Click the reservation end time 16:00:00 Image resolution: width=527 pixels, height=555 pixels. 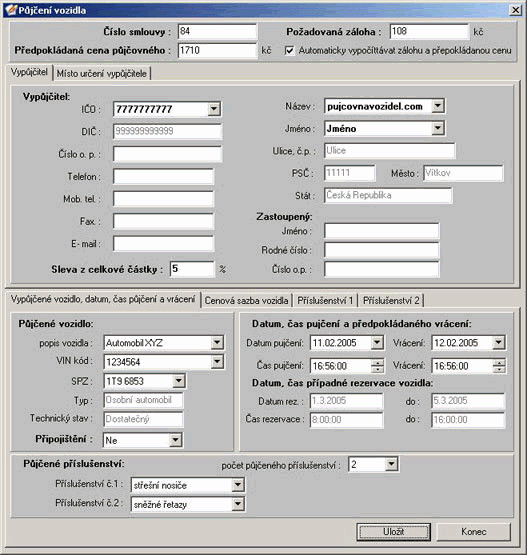[468, 420]
